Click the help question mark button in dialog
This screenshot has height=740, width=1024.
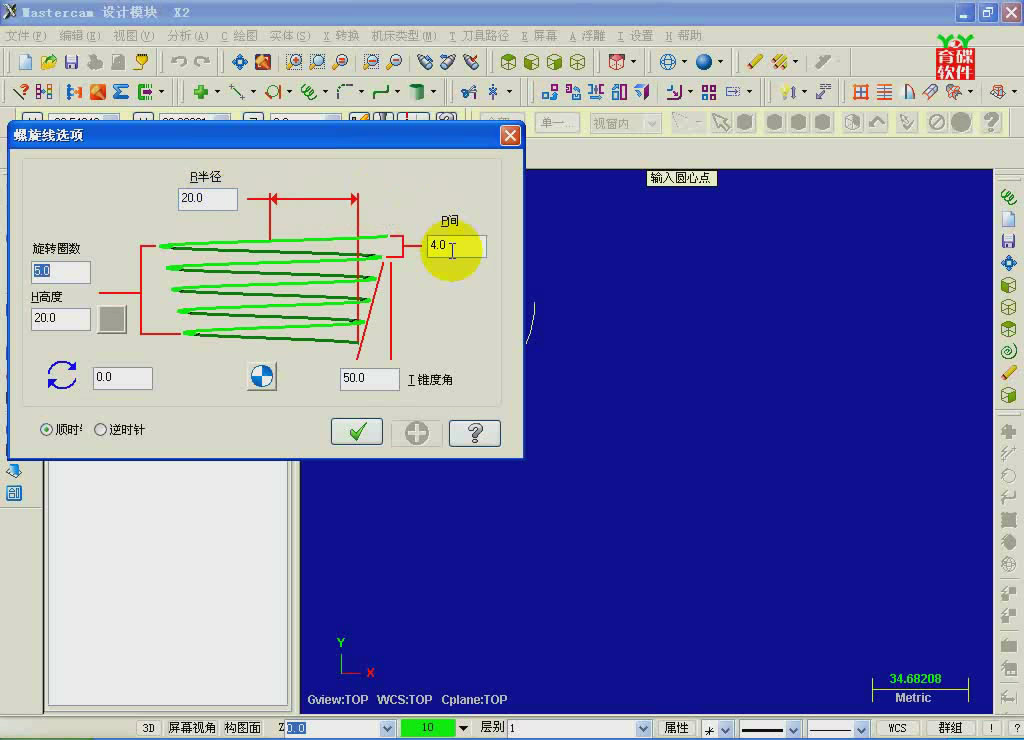pos(475,432)
